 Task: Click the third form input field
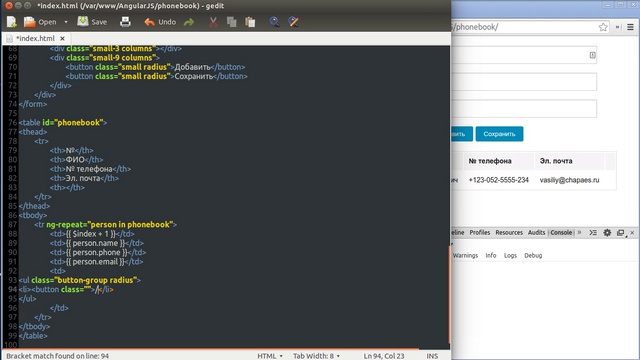[x=524, y=109]
